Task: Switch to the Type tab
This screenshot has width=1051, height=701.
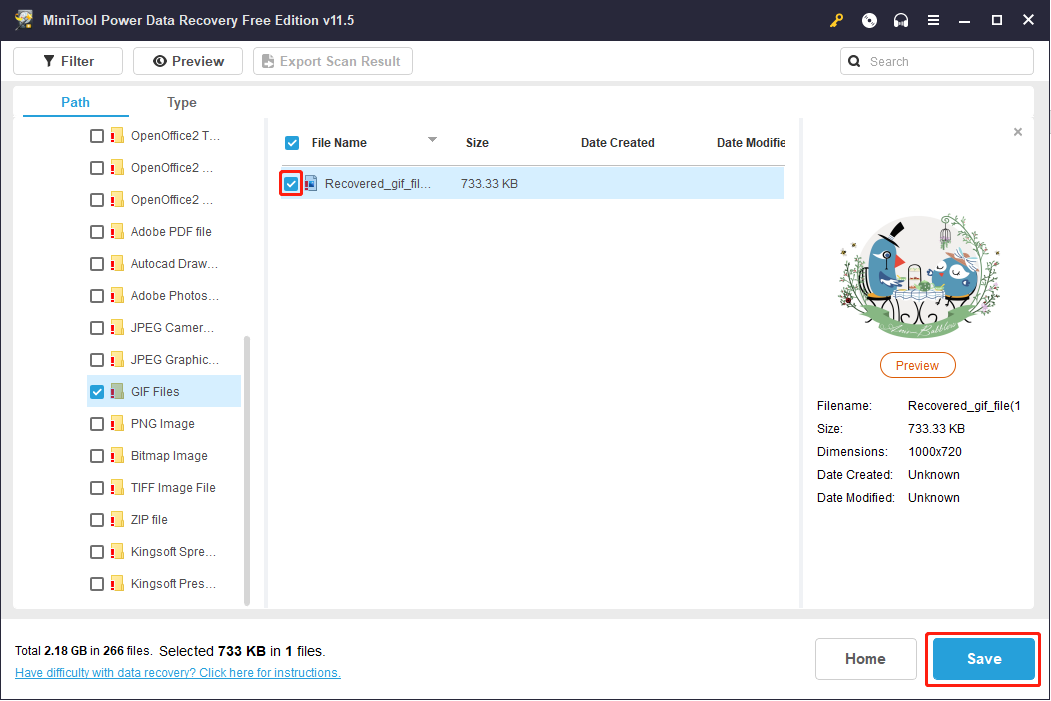Action: tap(182, 103)
